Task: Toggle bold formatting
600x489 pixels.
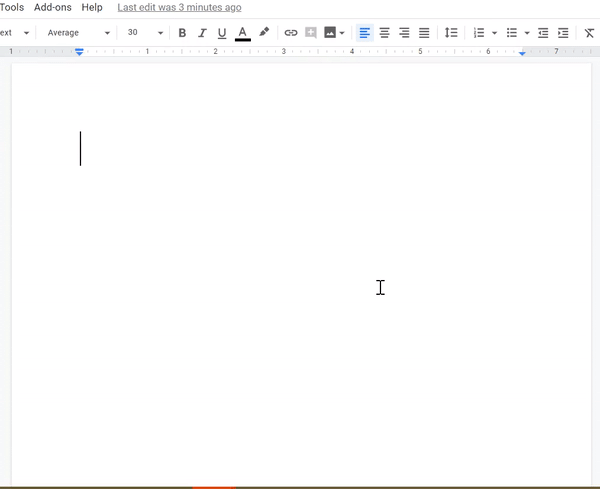Action: click(x=182, y=33)
